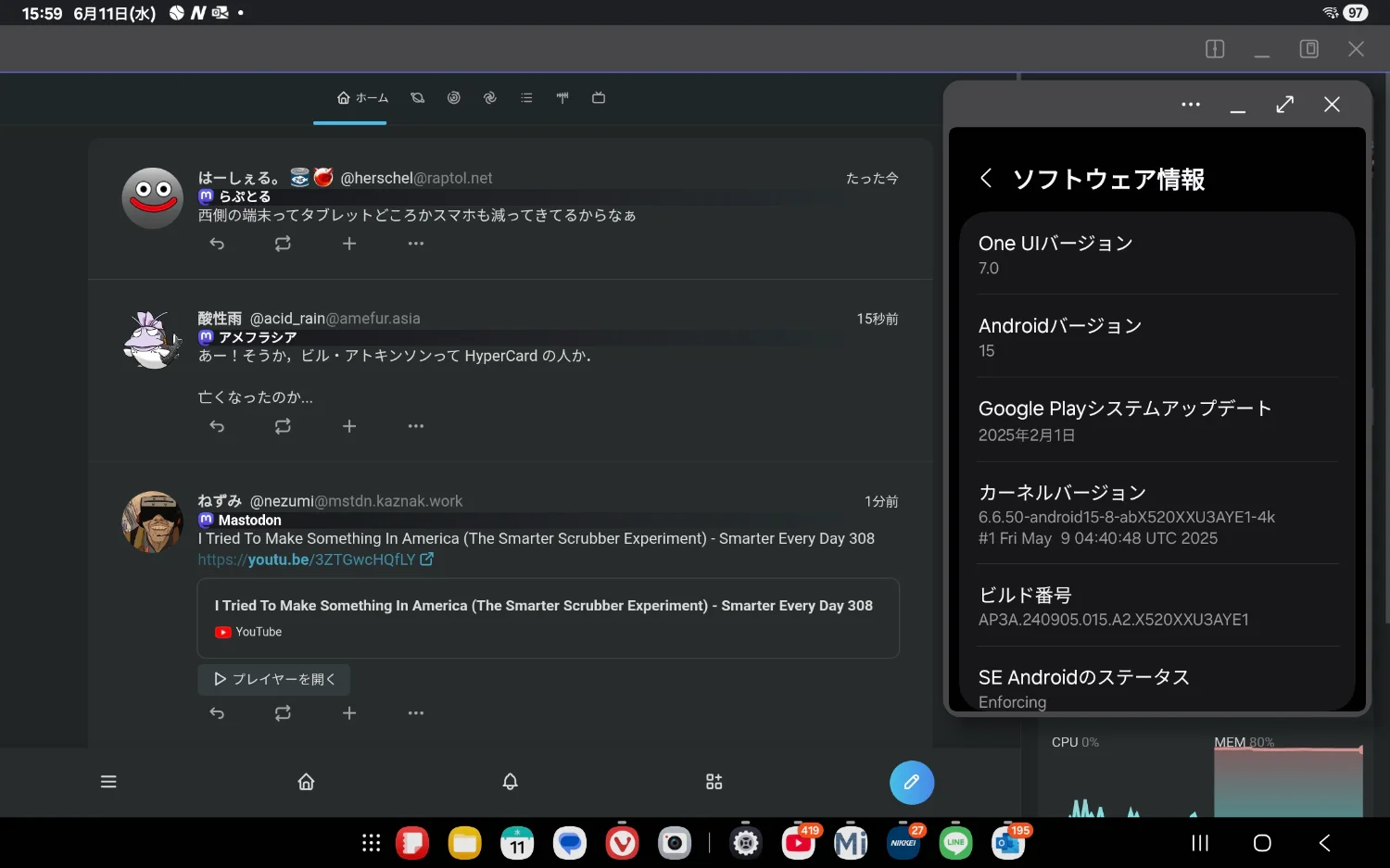Open the NIKKEI app in taskbar
This screenshot has height=868, width=1390.
[x=903, y=843]
